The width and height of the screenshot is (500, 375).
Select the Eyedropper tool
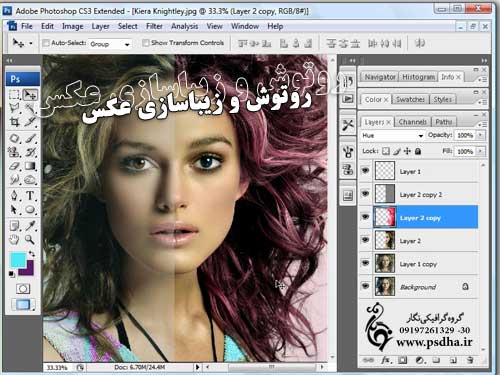[30, 225]
